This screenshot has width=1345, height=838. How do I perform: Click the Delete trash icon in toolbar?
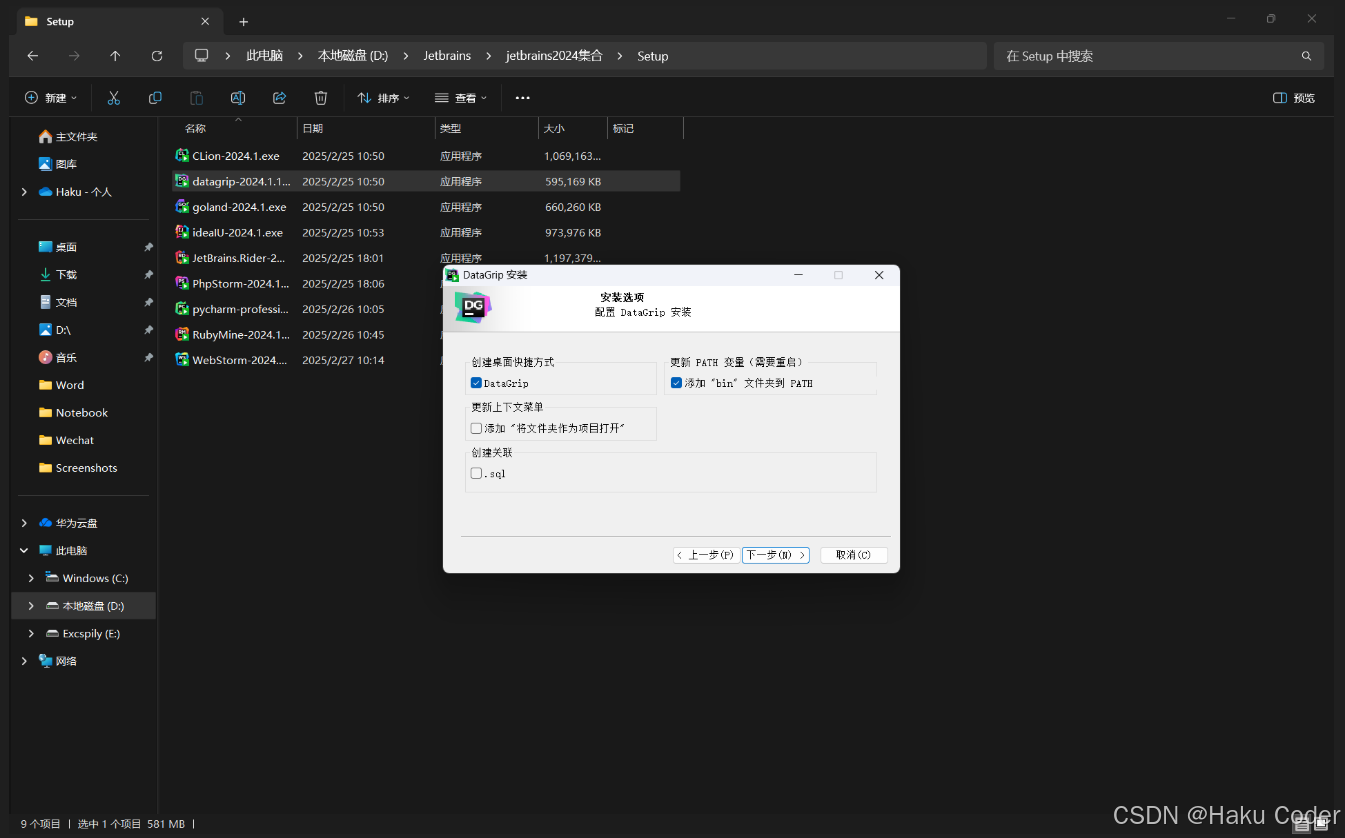click(x=321, y=98)
